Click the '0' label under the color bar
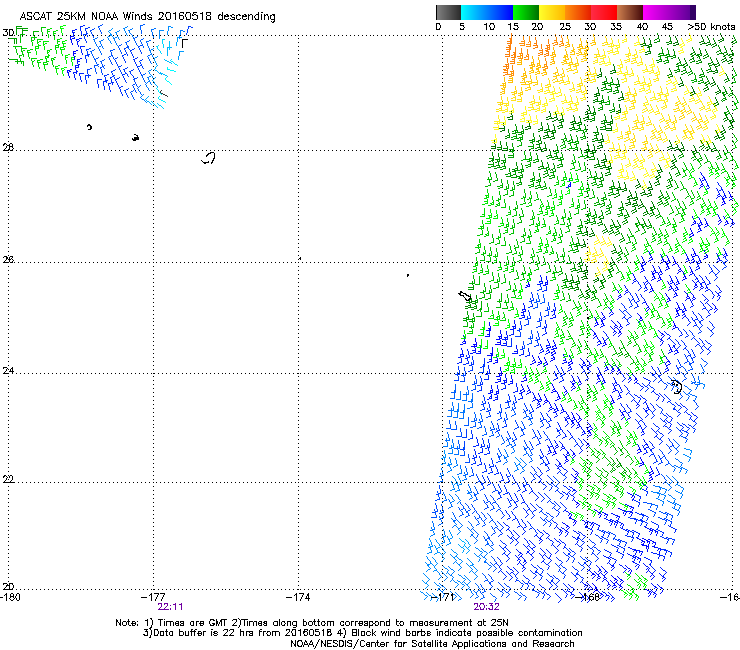Viewport: 740px width, 650px height. click(x=438, y=27)
